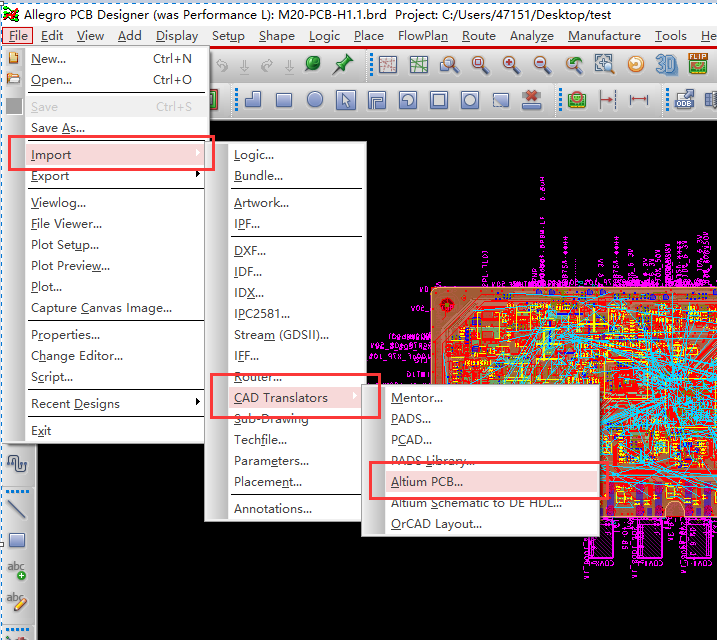Select IPC2581... import option
The width and height of the screenshot is (717, 640).
click(x=295, y=314)
